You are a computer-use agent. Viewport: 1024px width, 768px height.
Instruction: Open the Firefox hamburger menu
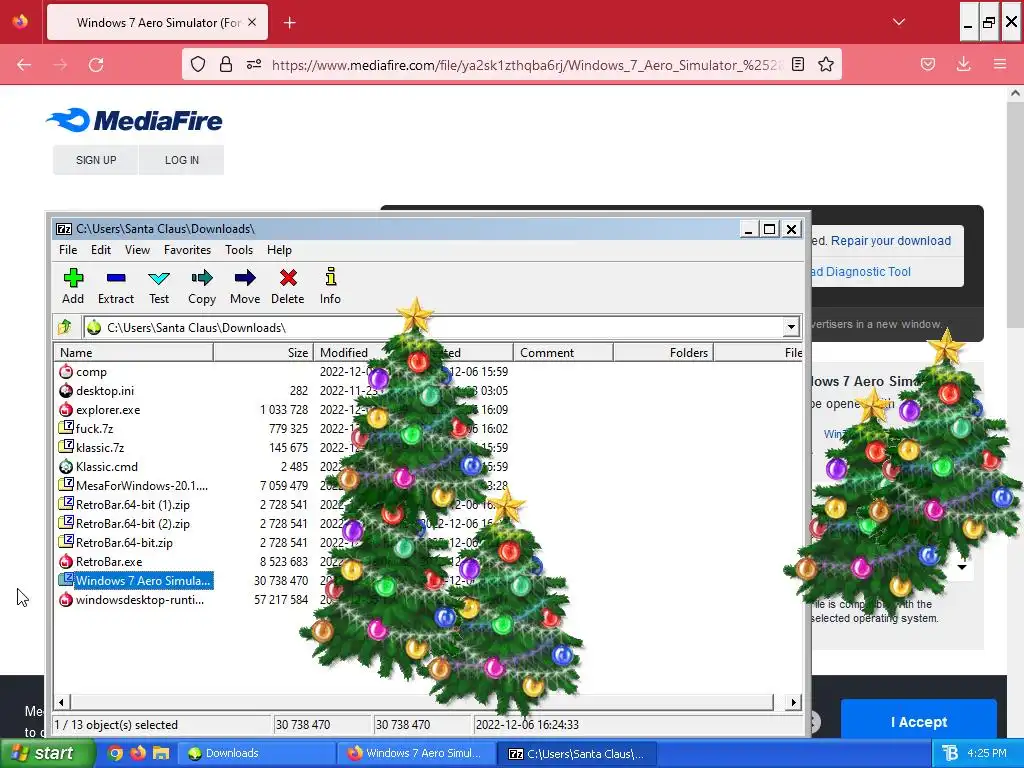1000,64
